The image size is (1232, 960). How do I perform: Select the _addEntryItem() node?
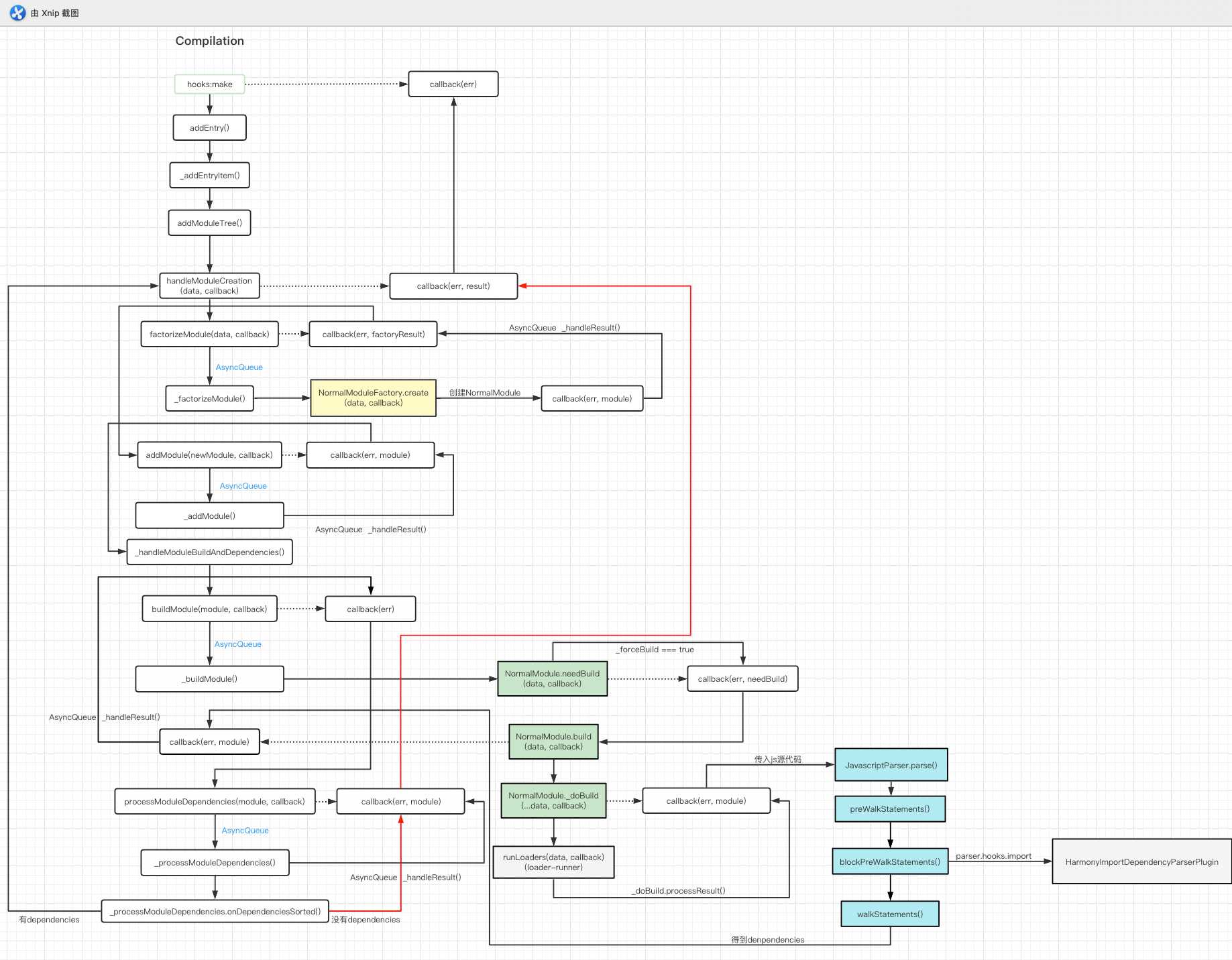pyautogui.click(x=209, y=175)
